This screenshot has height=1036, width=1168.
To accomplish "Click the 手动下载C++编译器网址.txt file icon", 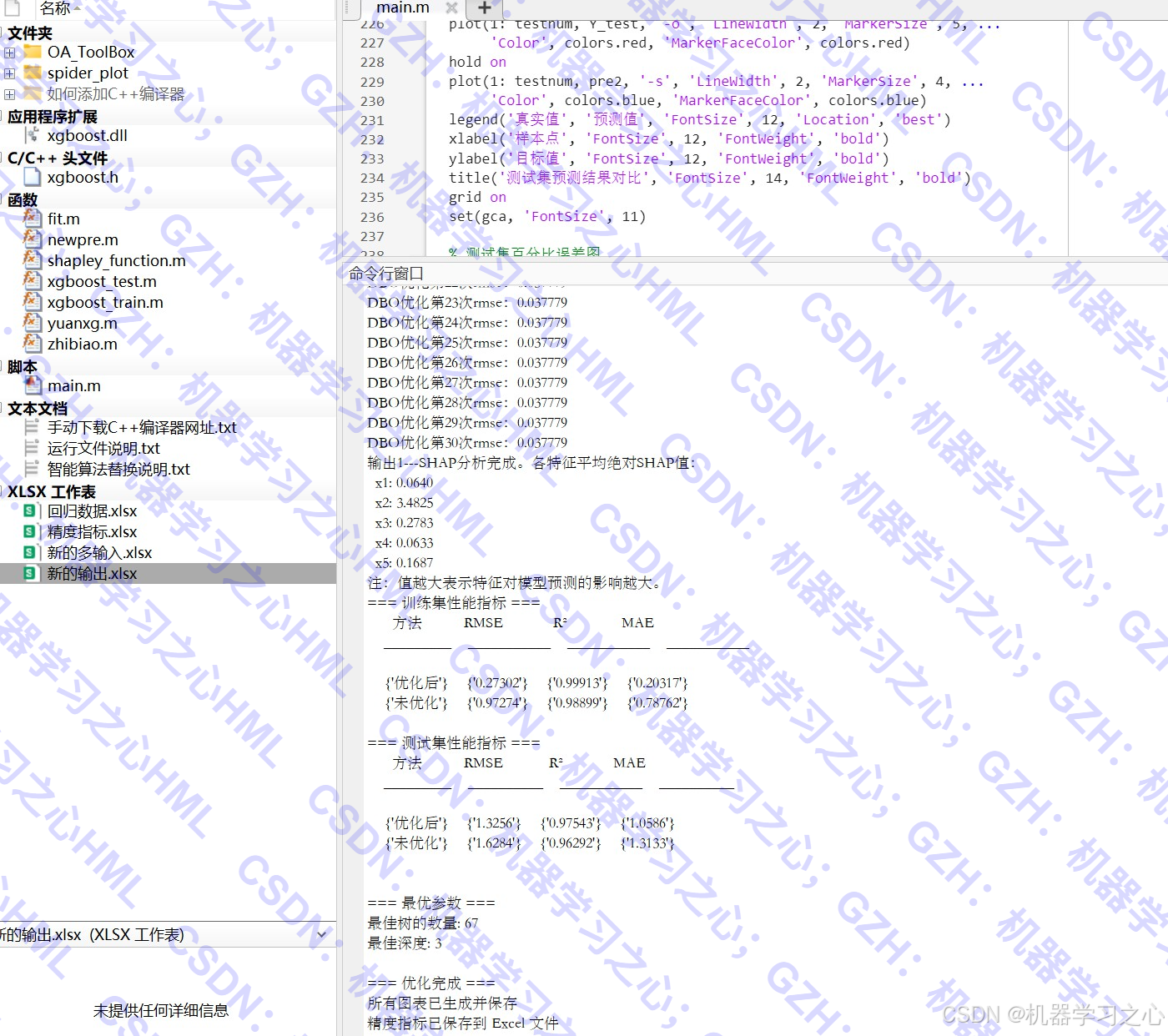I will coord(33,427).
